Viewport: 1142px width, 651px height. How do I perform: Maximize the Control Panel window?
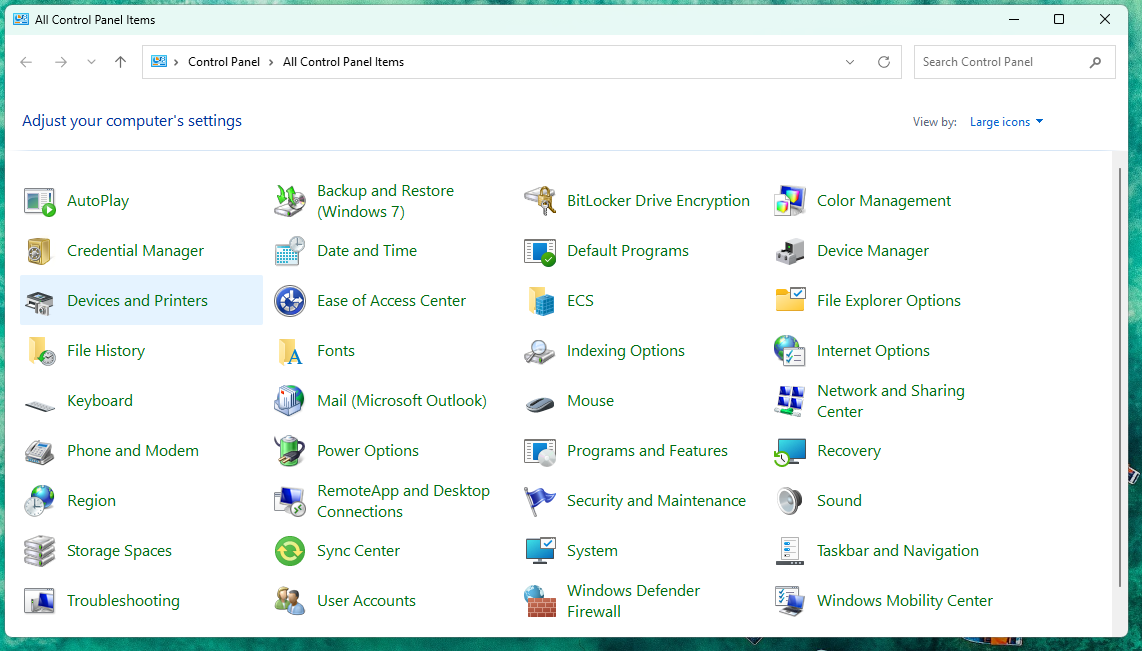coord(1059,20)
